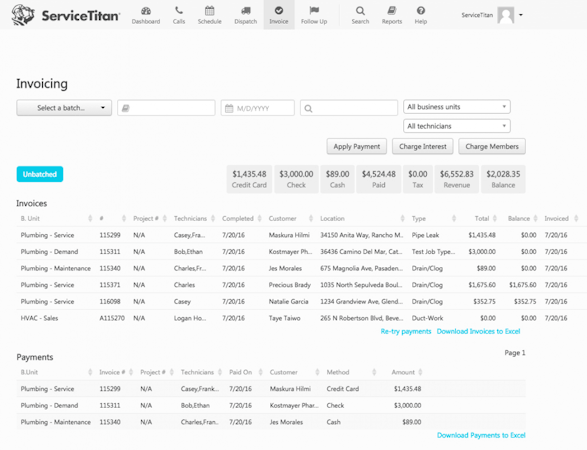Screen dimensions: 587x450
Task: Click the book icon input field
Action: click(166, 108)
